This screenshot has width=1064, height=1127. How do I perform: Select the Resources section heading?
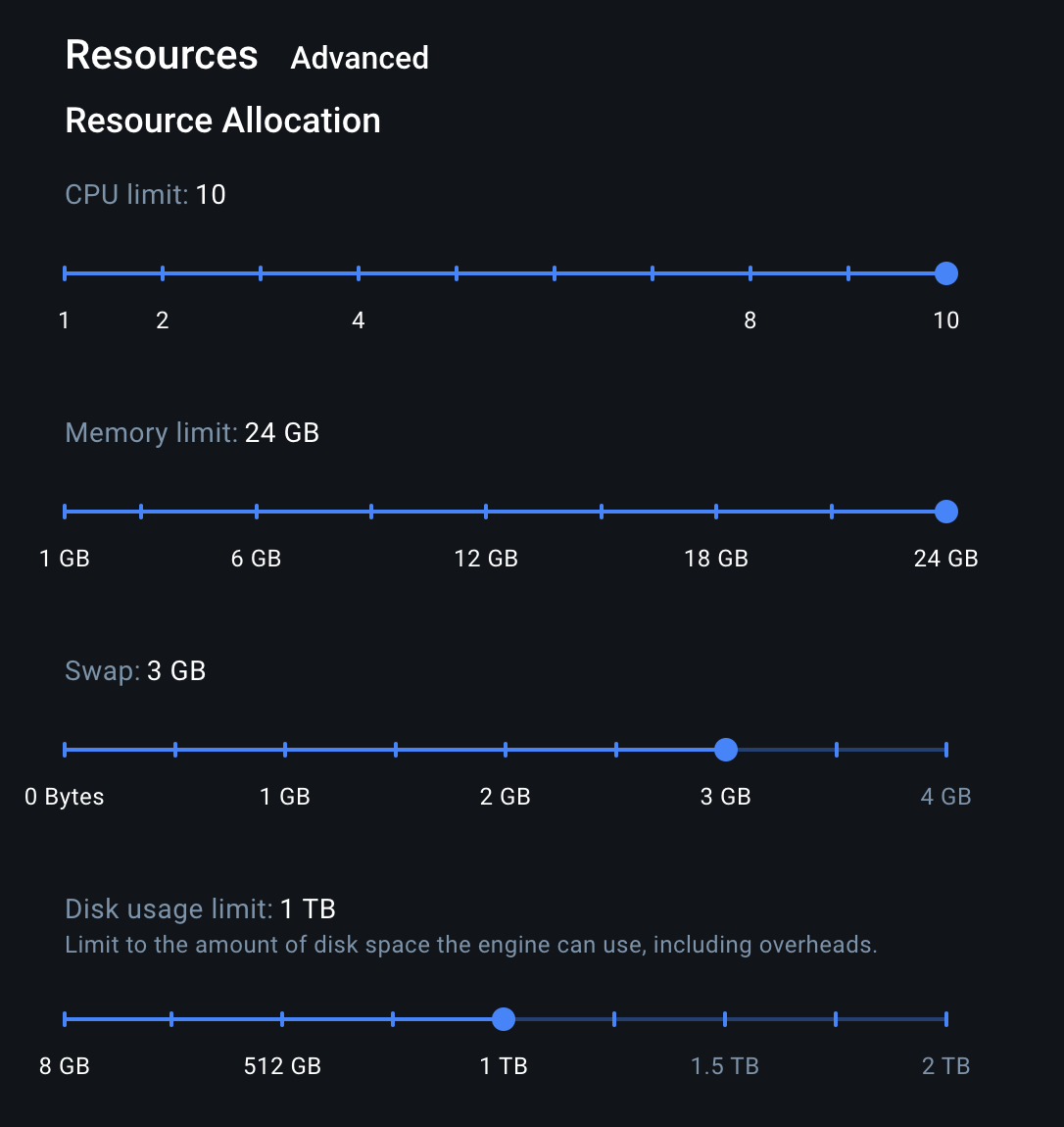click(161, 56)
